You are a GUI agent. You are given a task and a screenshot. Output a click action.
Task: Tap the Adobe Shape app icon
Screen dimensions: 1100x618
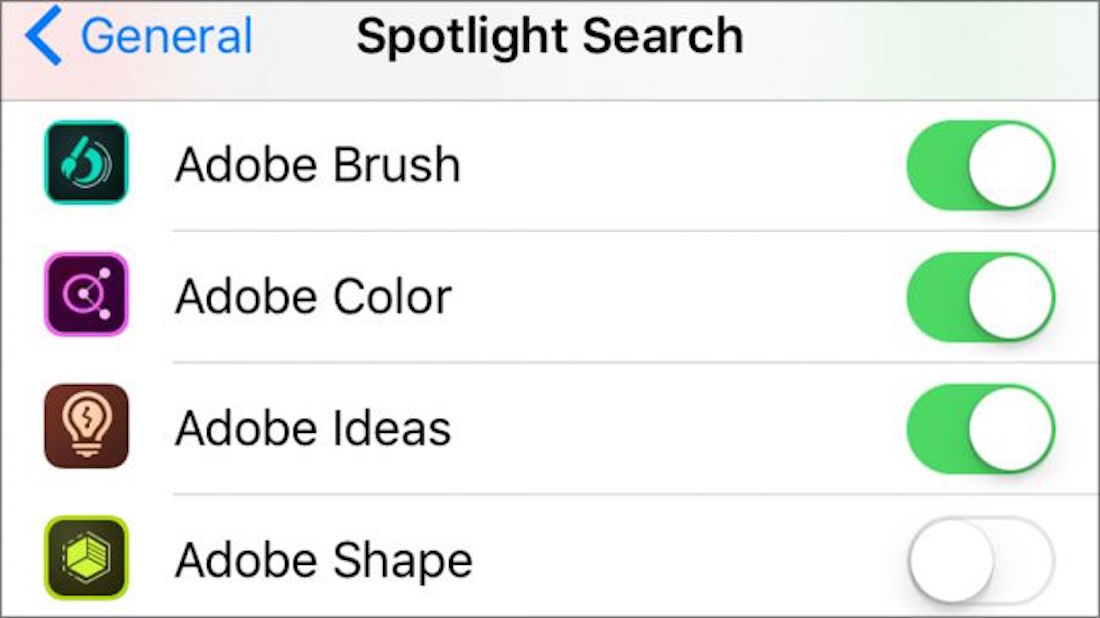(86, 557)
